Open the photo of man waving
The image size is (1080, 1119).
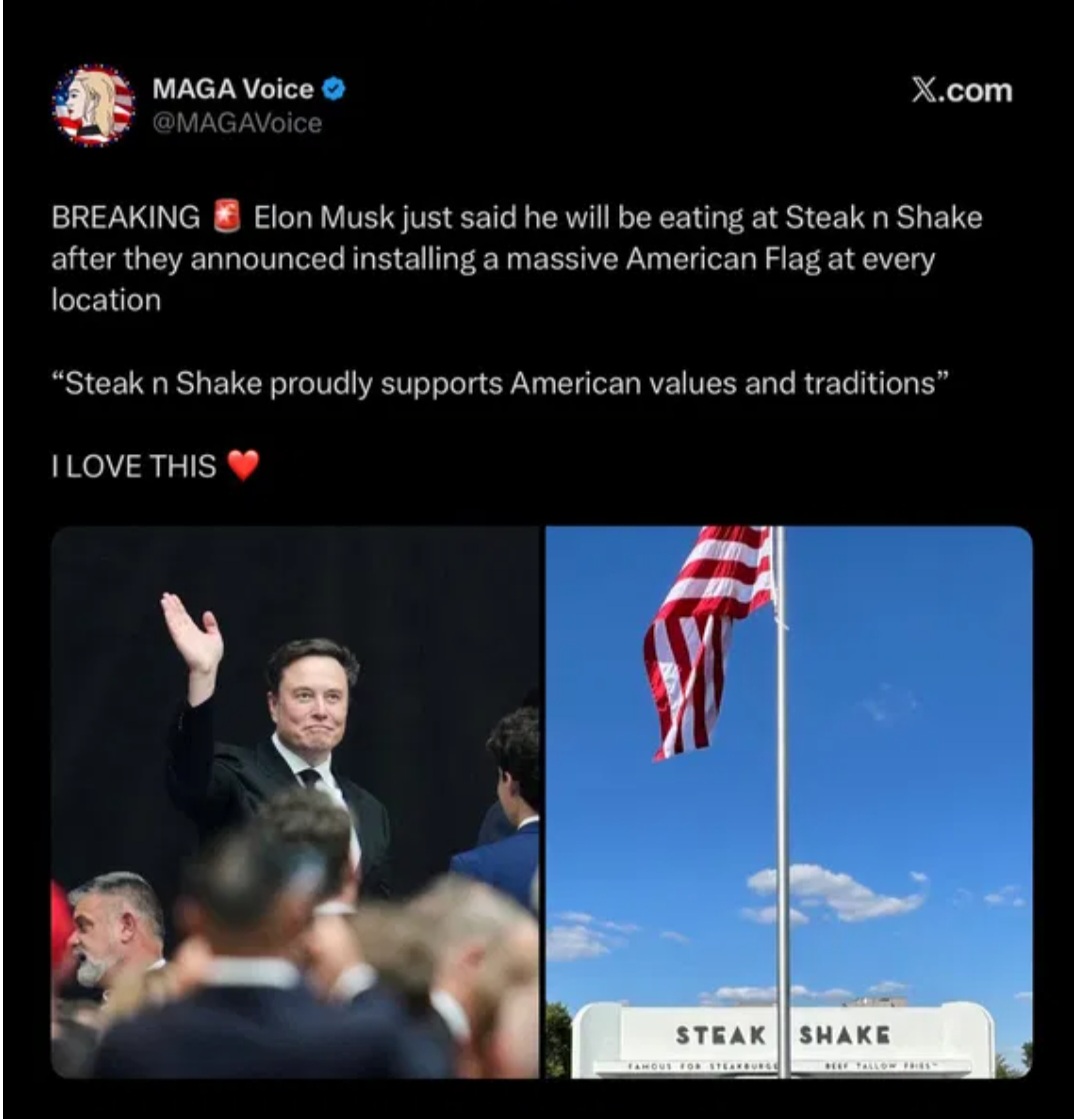[295, 801]
